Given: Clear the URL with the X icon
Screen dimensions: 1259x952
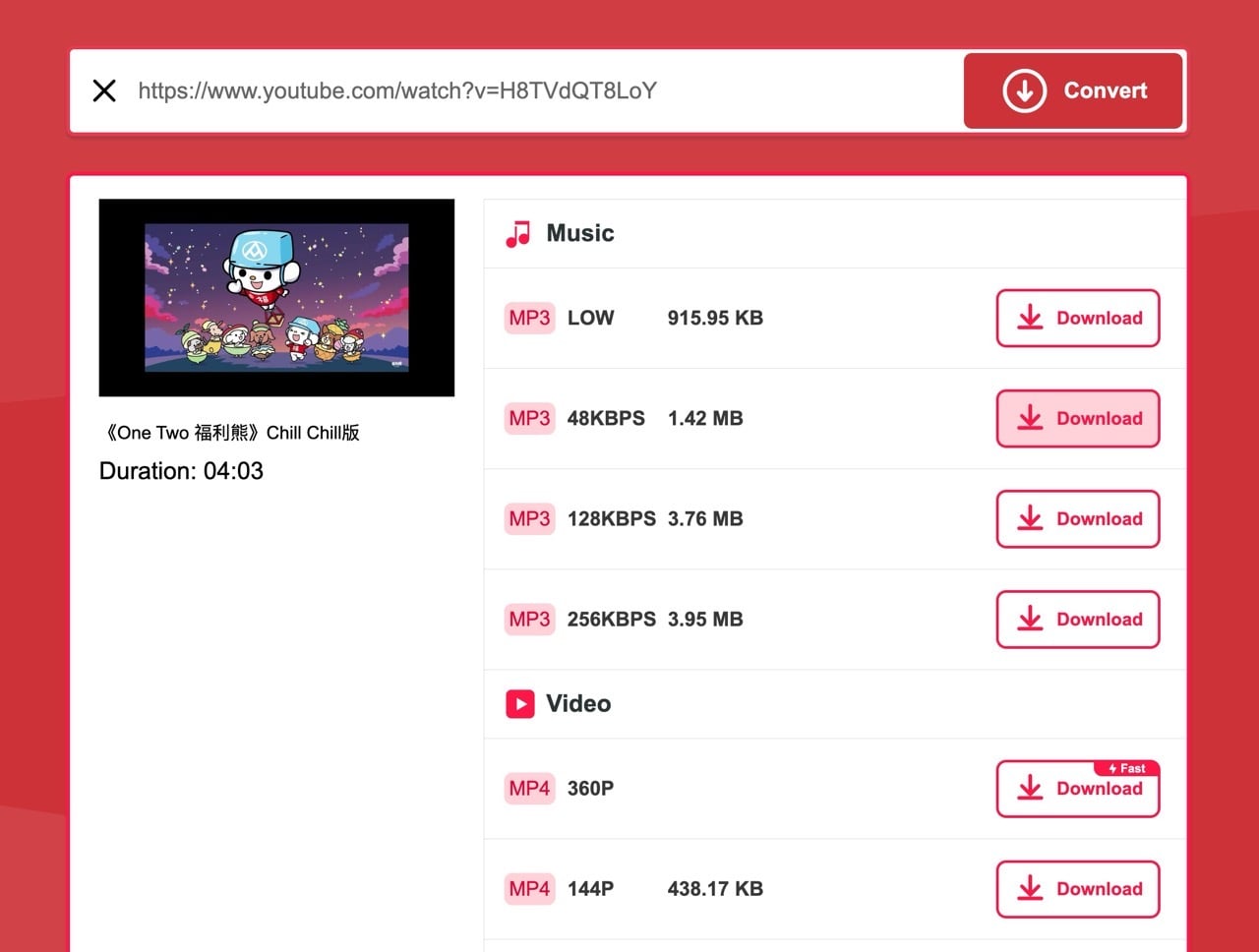Looking at the screenshot, I should (x=104, y=91).
